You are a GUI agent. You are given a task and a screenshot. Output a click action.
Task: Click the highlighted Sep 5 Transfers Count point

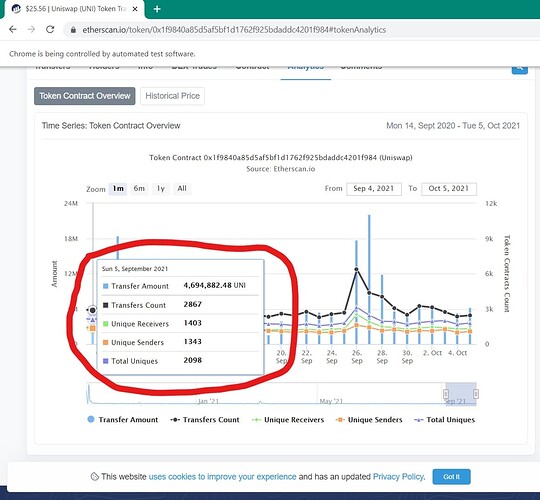[x=92, y=310]
